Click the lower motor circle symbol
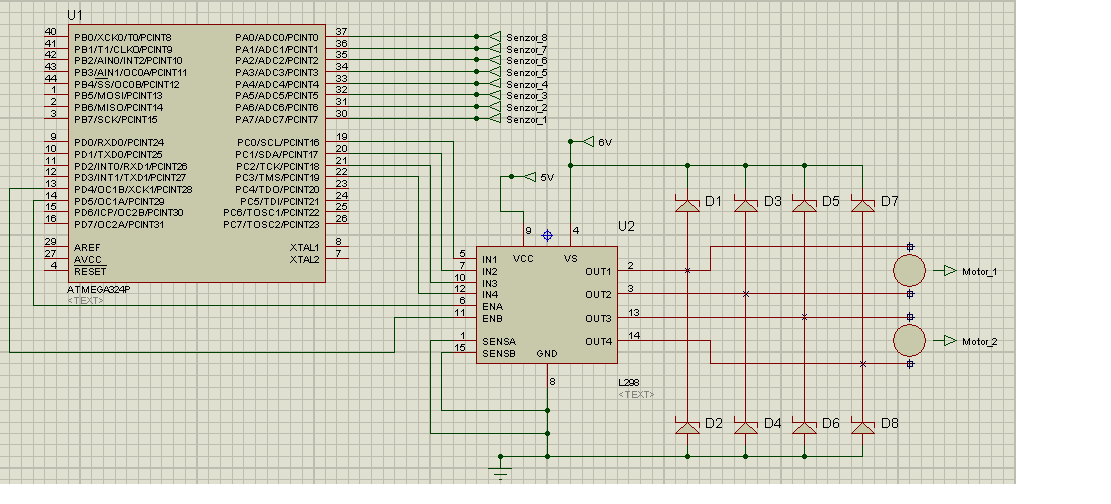Viewport: 1111px width, 504px height. coord(909,340)
